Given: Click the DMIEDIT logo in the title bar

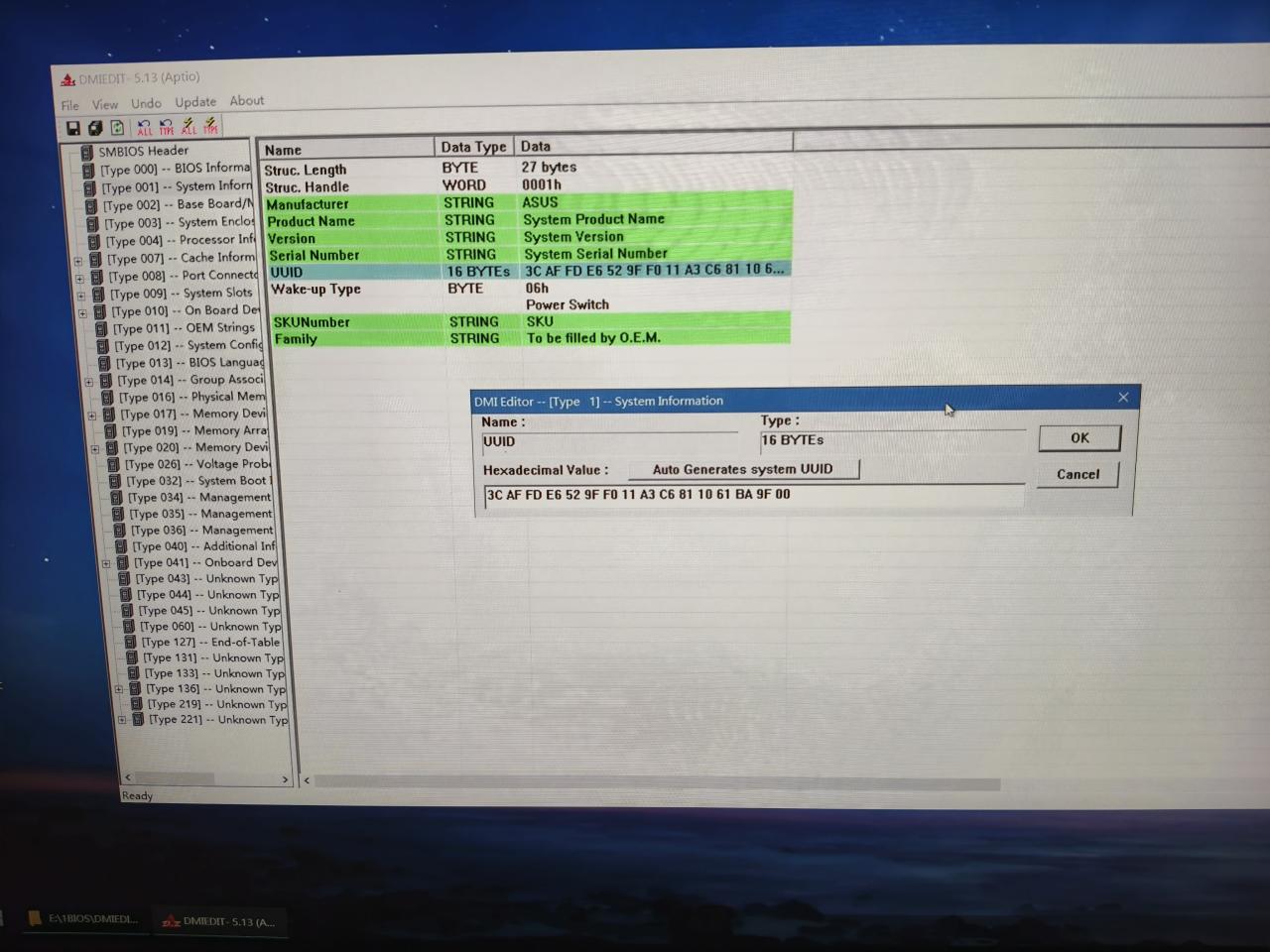Looking at the screenshot, I should [x=67, y=79].
